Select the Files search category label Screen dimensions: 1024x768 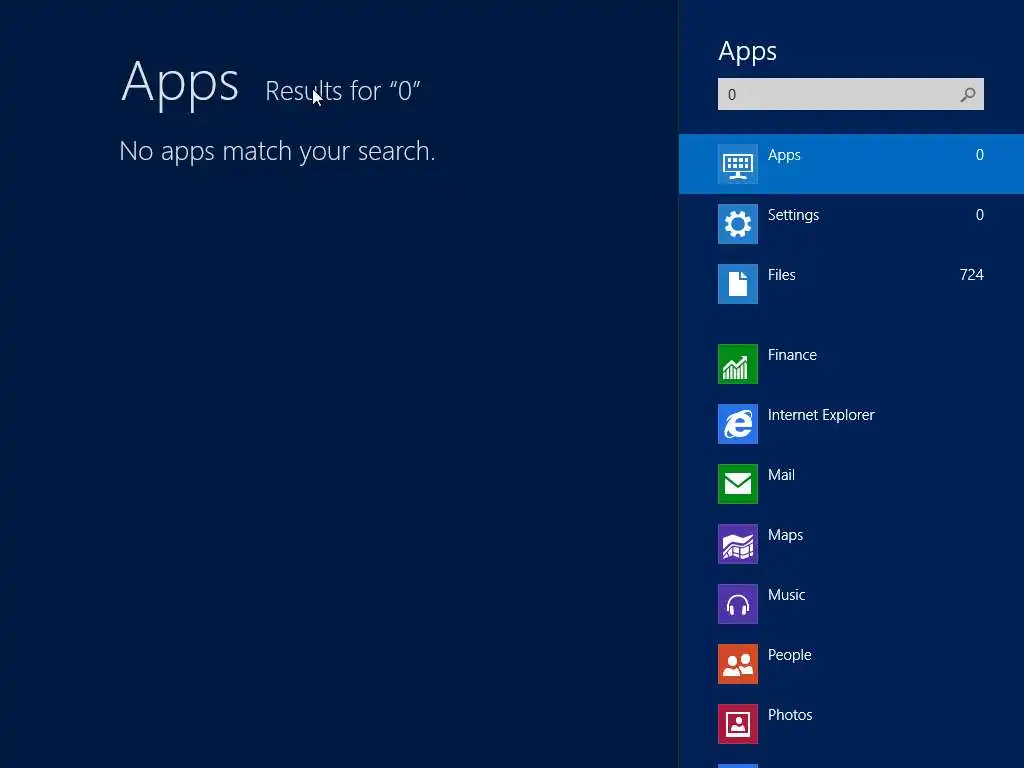coord(781,275)
